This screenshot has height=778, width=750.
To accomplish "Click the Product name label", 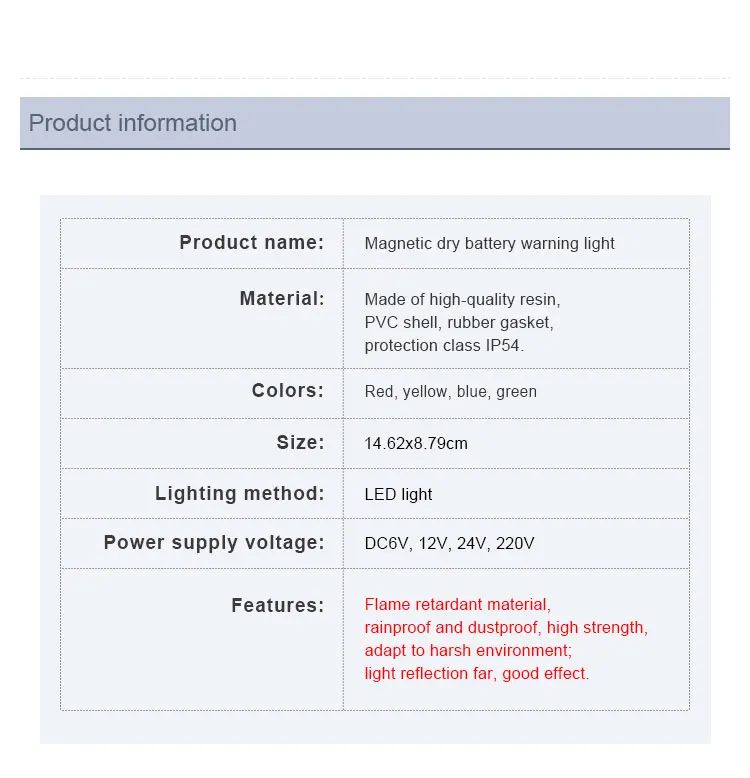I will tap(251, 242).
